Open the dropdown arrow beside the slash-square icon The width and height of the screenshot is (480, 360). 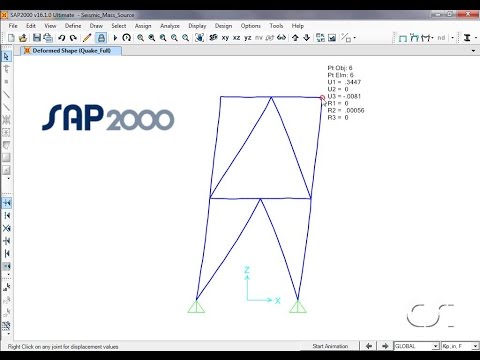click(x=354, y=38)
